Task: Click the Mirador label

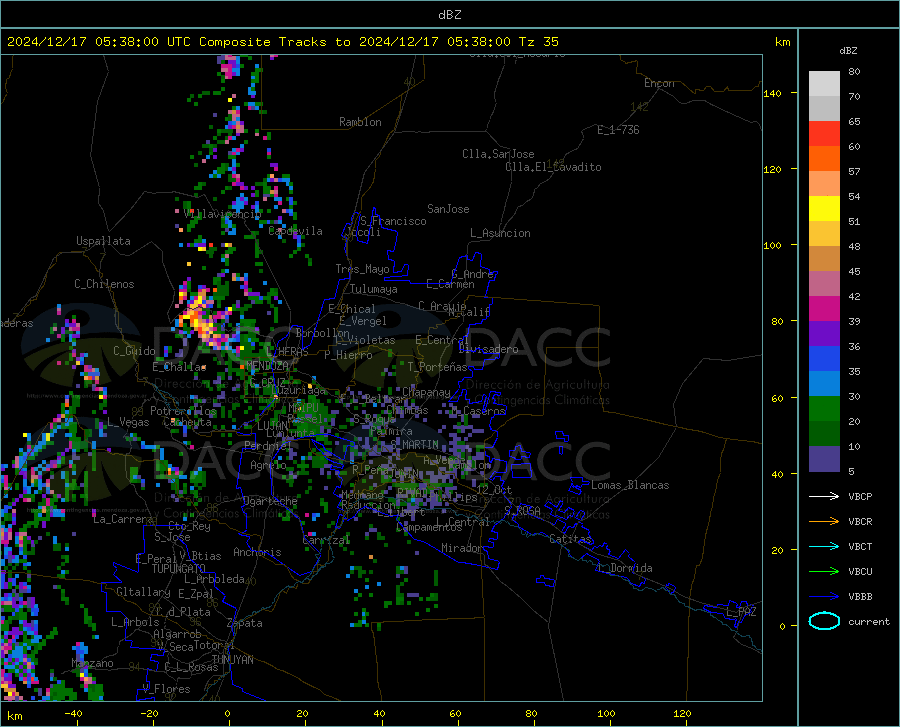Action: tap(462, 548)
